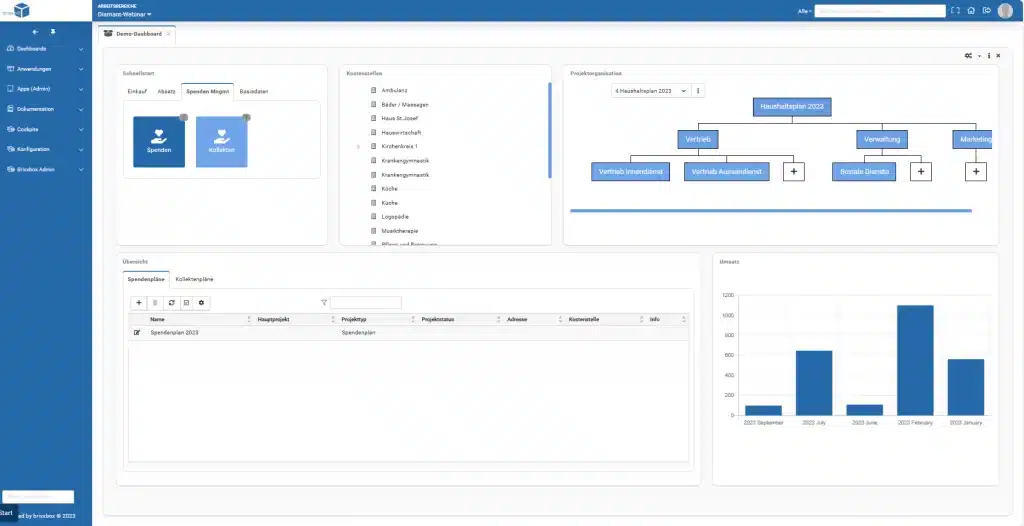This screenshot has width=1024, height=526.
Task: Expand the Brixxbox Admin sidebar menu
Action: coord(45,169)
